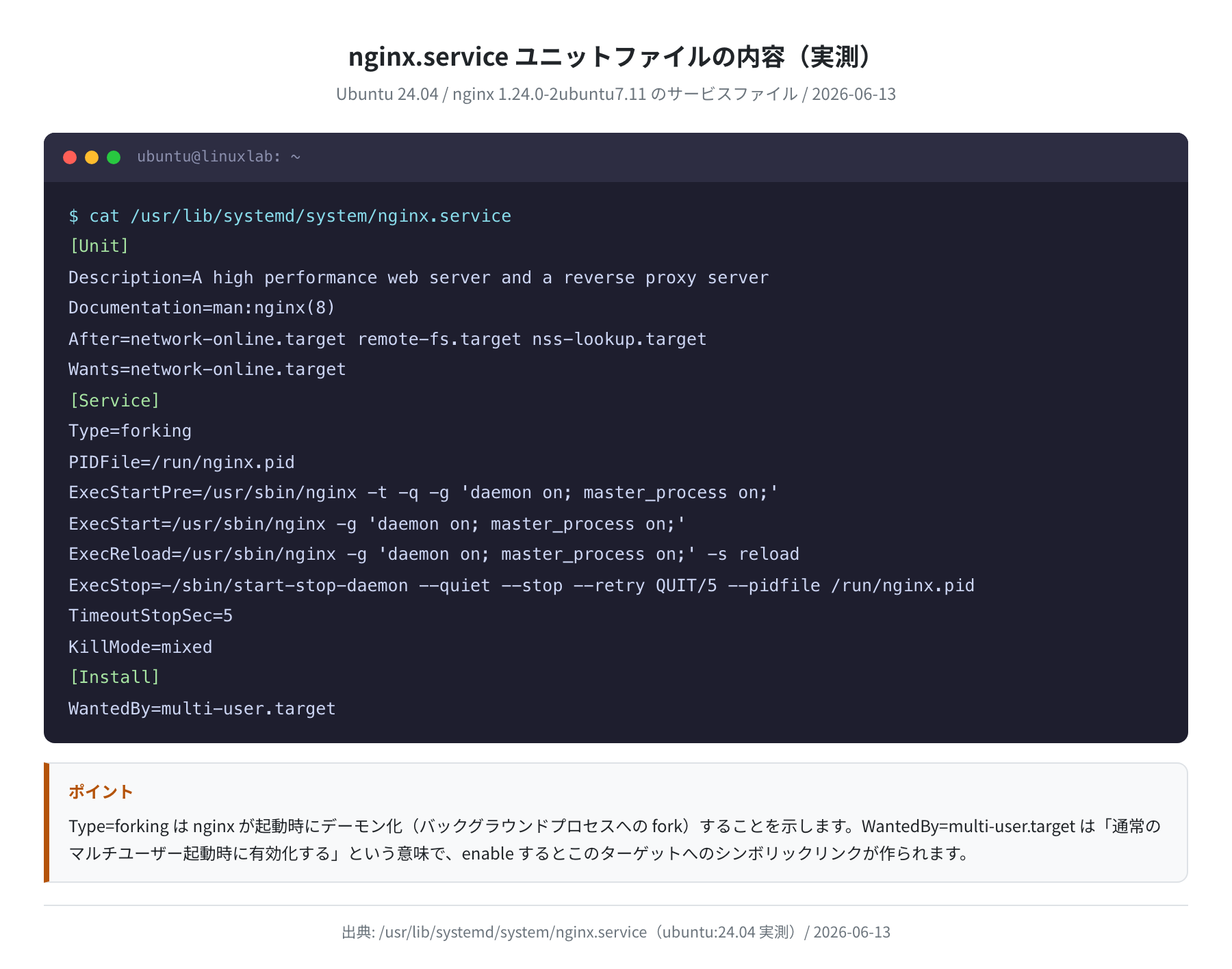Screen dimensions: 1232x969
Task: Click the 'ExecStop=-/sbin/start-stop-daemon' line
Action: click(x=522, y=586)
